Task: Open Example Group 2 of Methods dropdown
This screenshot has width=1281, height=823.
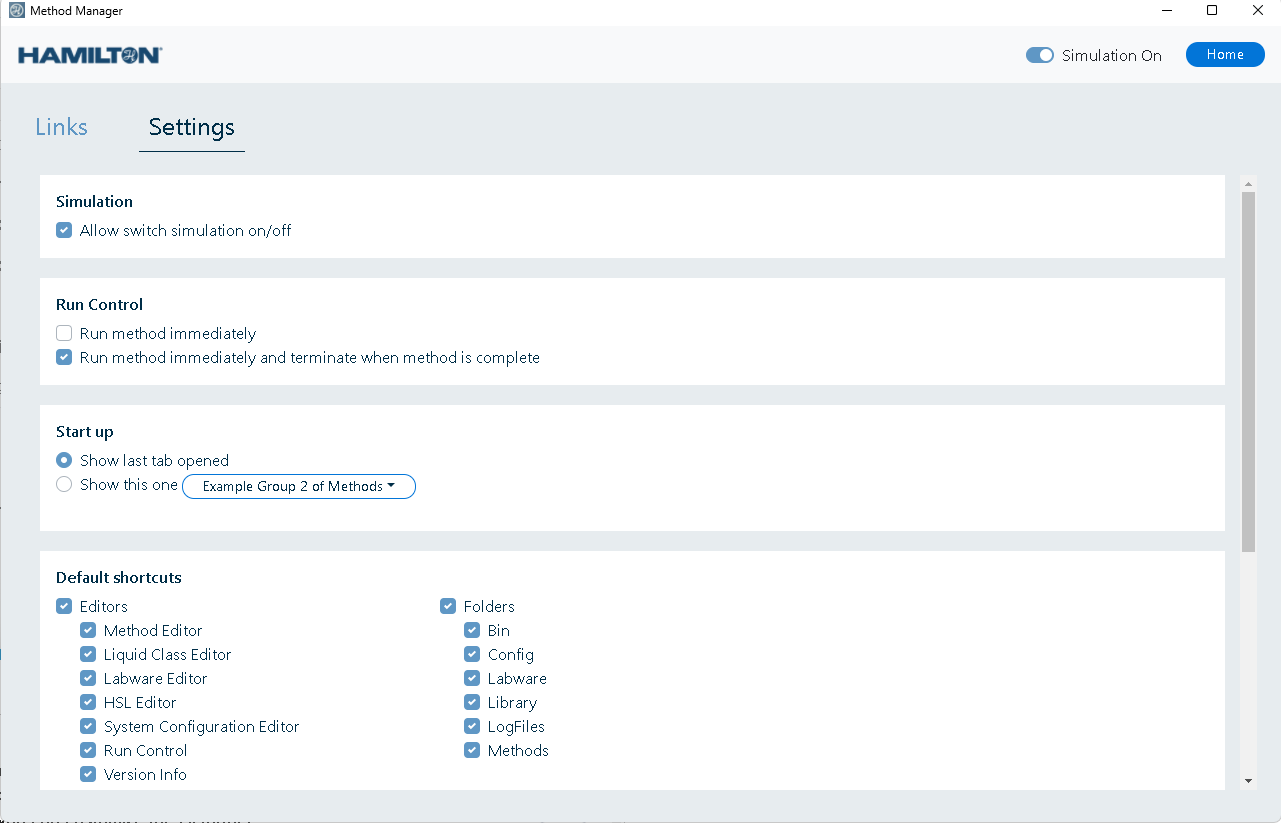Action: pos(298,486)
